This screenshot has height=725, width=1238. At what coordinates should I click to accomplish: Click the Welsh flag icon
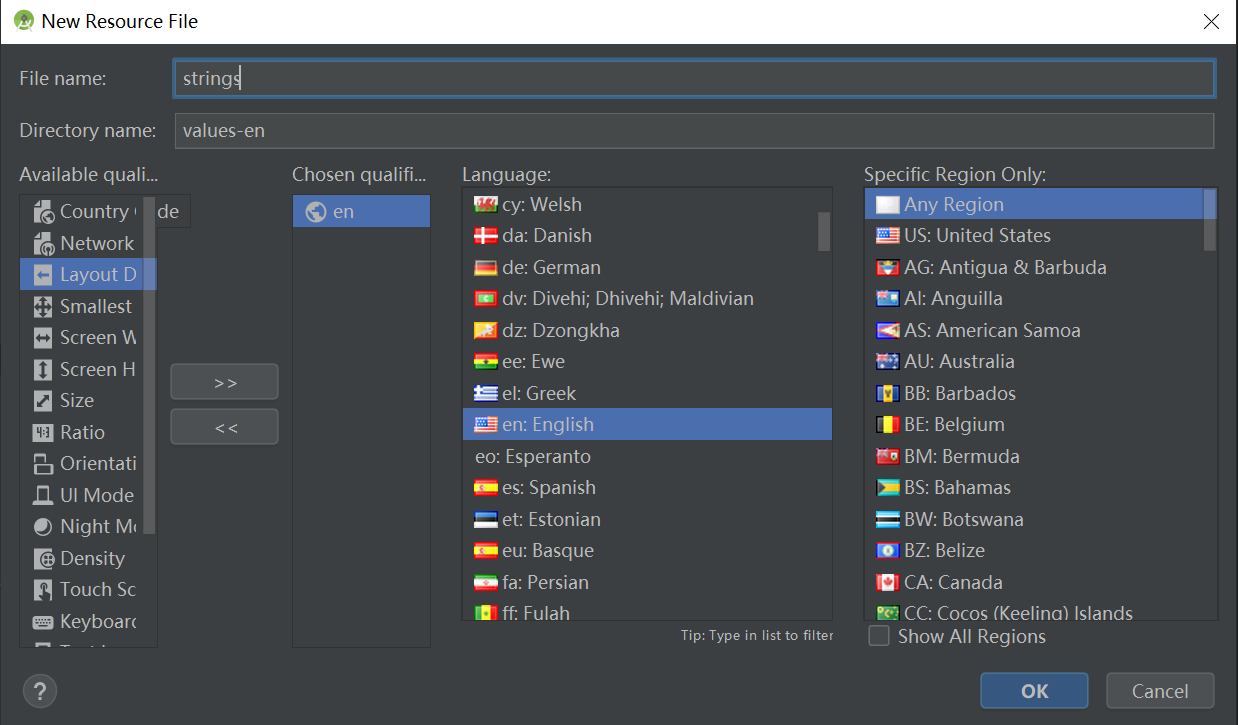[x=485, y=204]
